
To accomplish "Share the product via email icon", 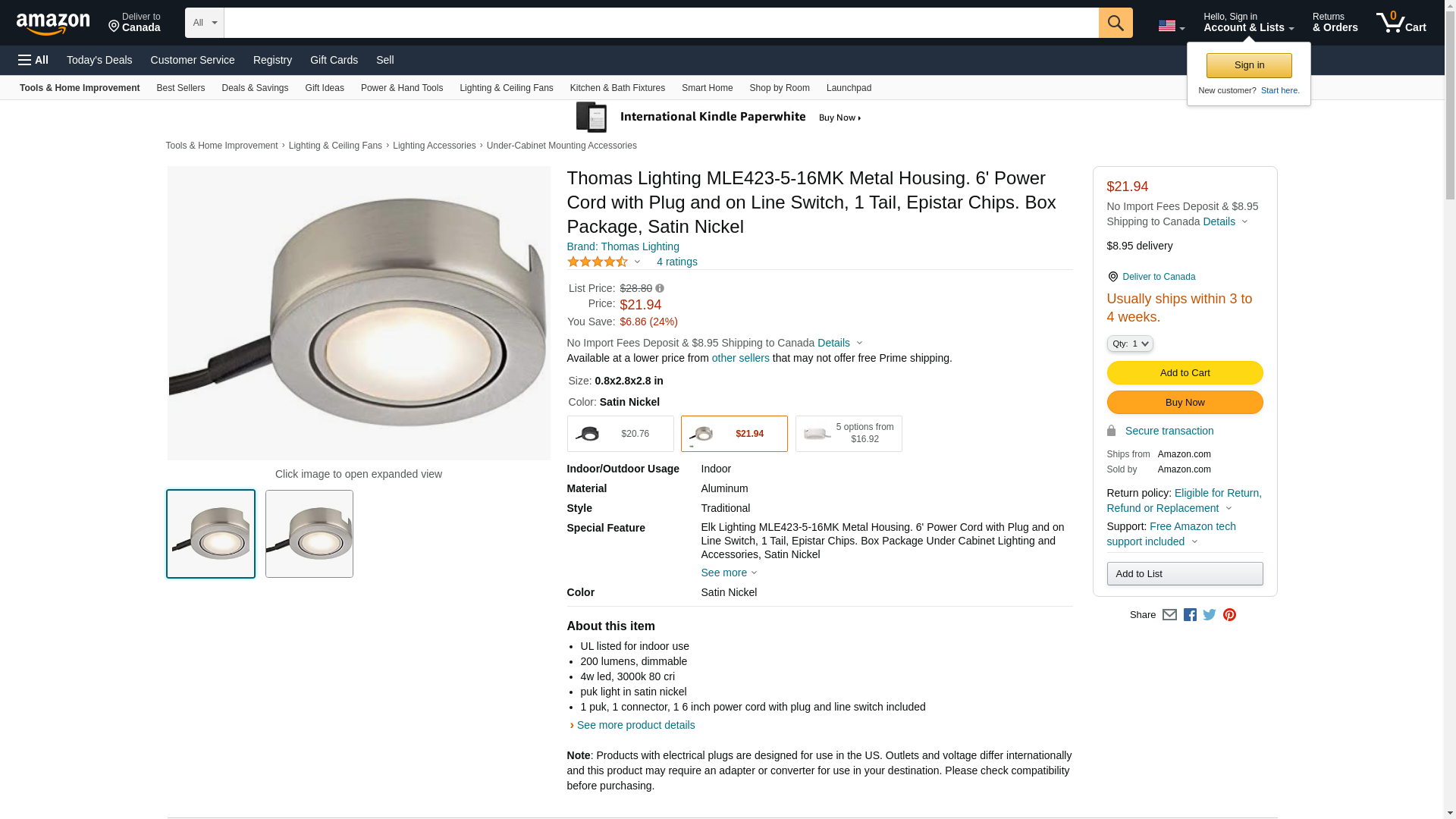I will 1169,615.
